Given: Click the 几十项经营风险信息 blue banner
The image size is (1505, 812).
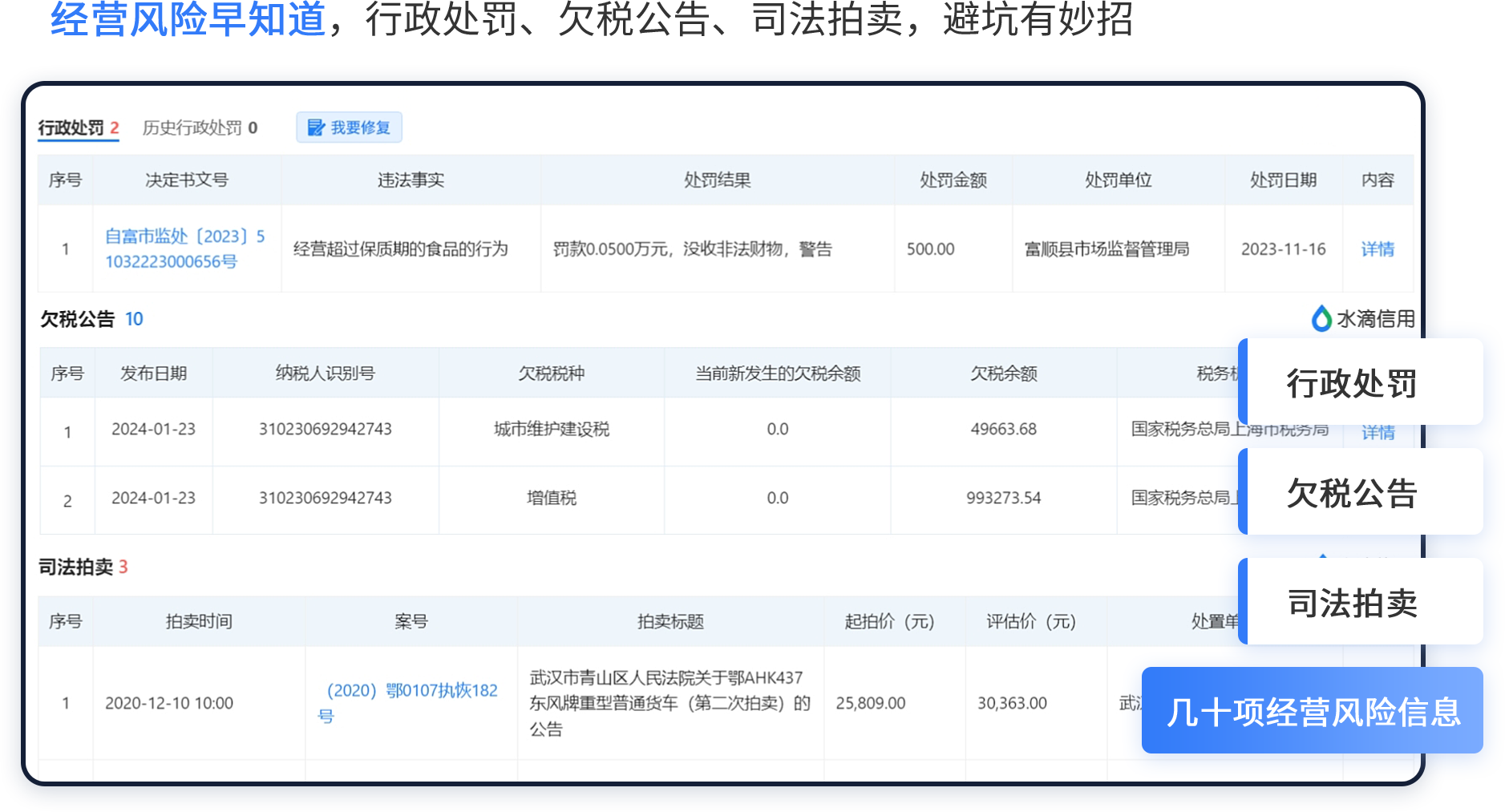Looking at the screenshot, I should coord(1313,712).
